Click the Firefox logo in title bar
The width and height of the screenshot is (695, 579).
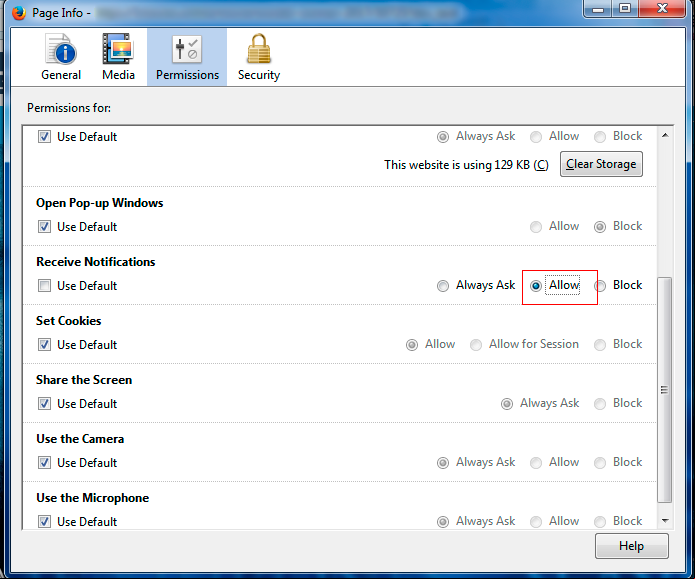(19, 13)
